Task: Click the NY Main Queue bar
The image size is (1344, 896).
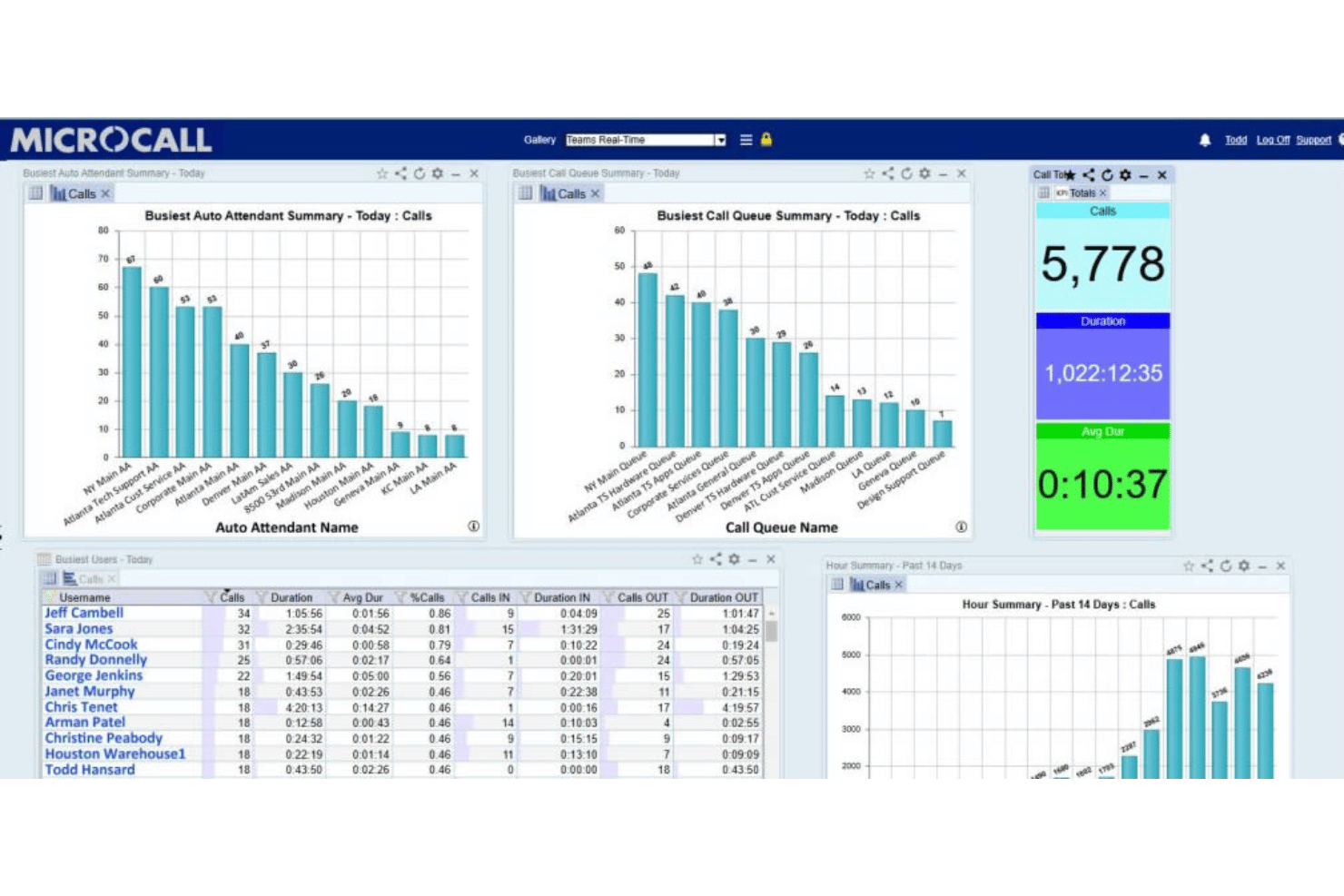Action: tap(647, 359)
